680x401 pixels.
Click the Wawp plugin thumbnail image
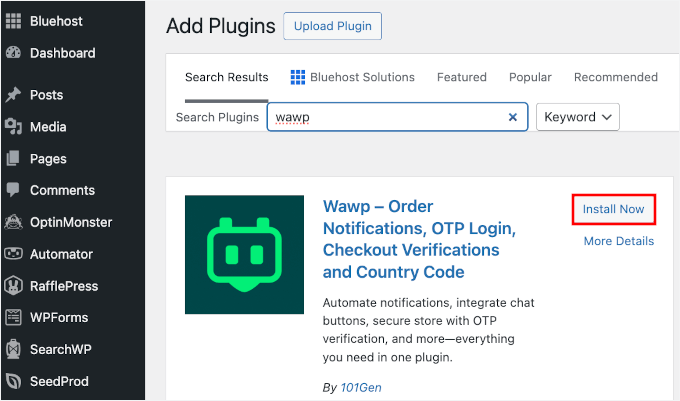point(244,254)
